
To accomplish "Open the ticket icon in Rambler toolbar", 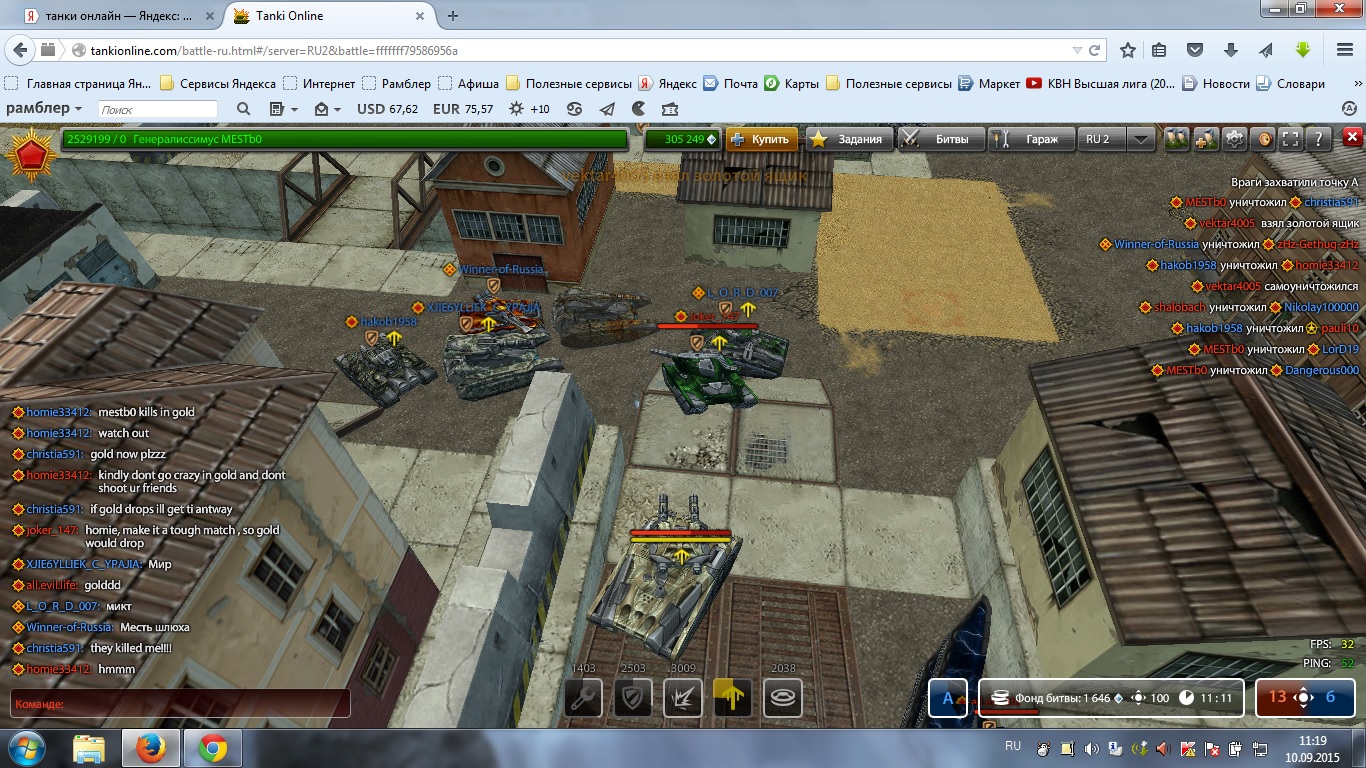I will [x=670, y=109].
